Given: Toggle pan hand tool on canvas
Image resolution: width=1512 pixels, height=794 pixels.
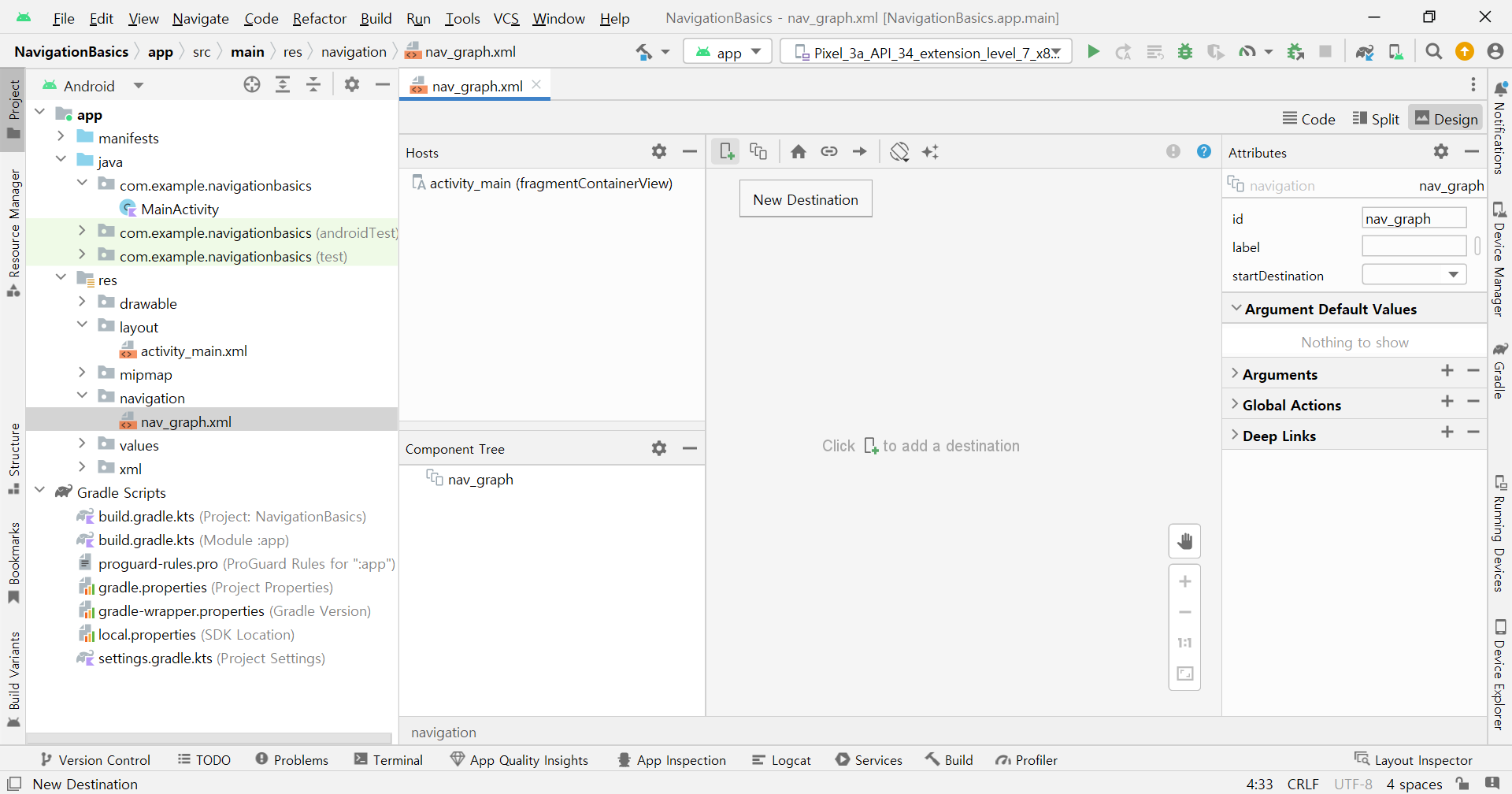Looking at the screenshot, I should tap(1184, 541).
